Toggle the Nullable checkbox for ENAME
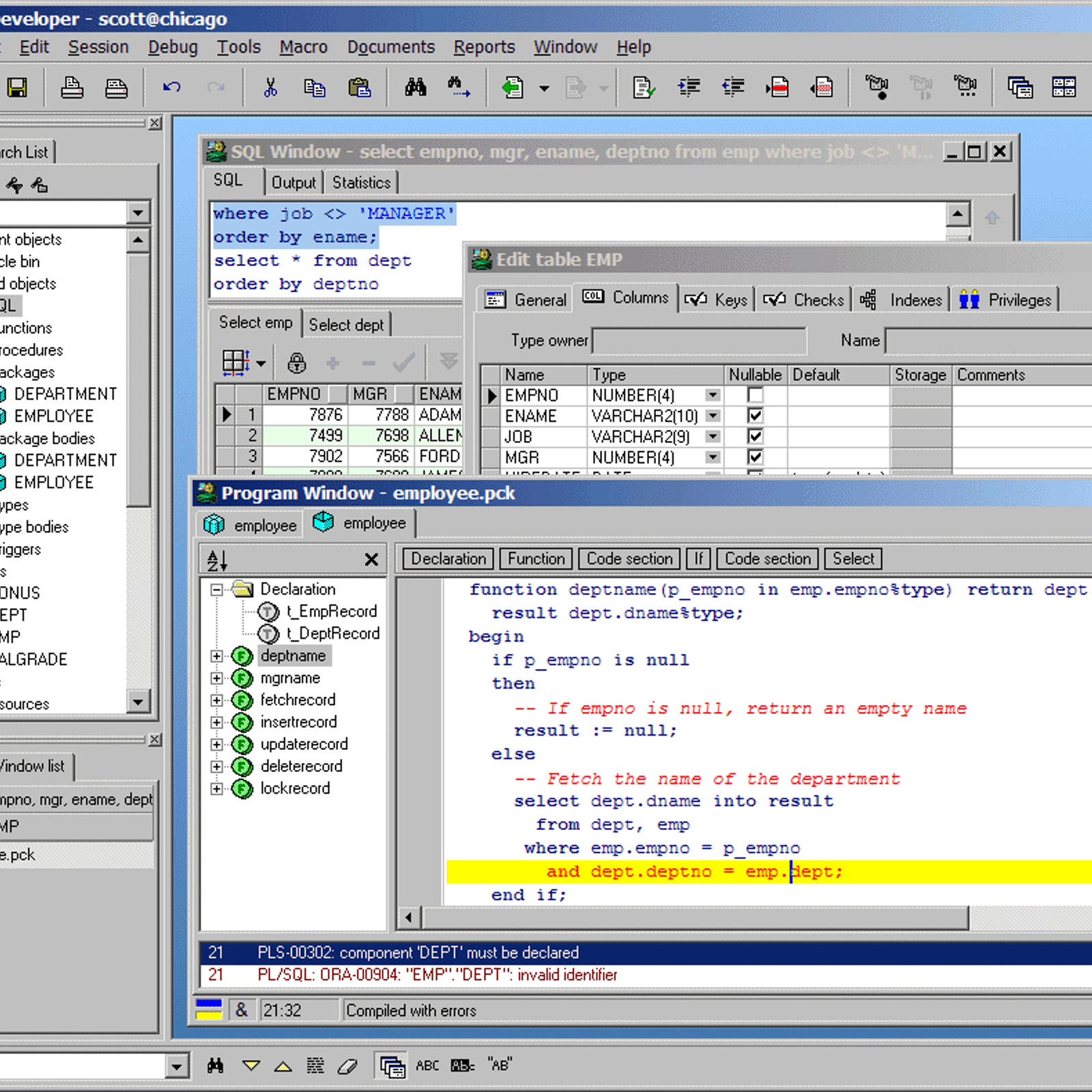 755,415
